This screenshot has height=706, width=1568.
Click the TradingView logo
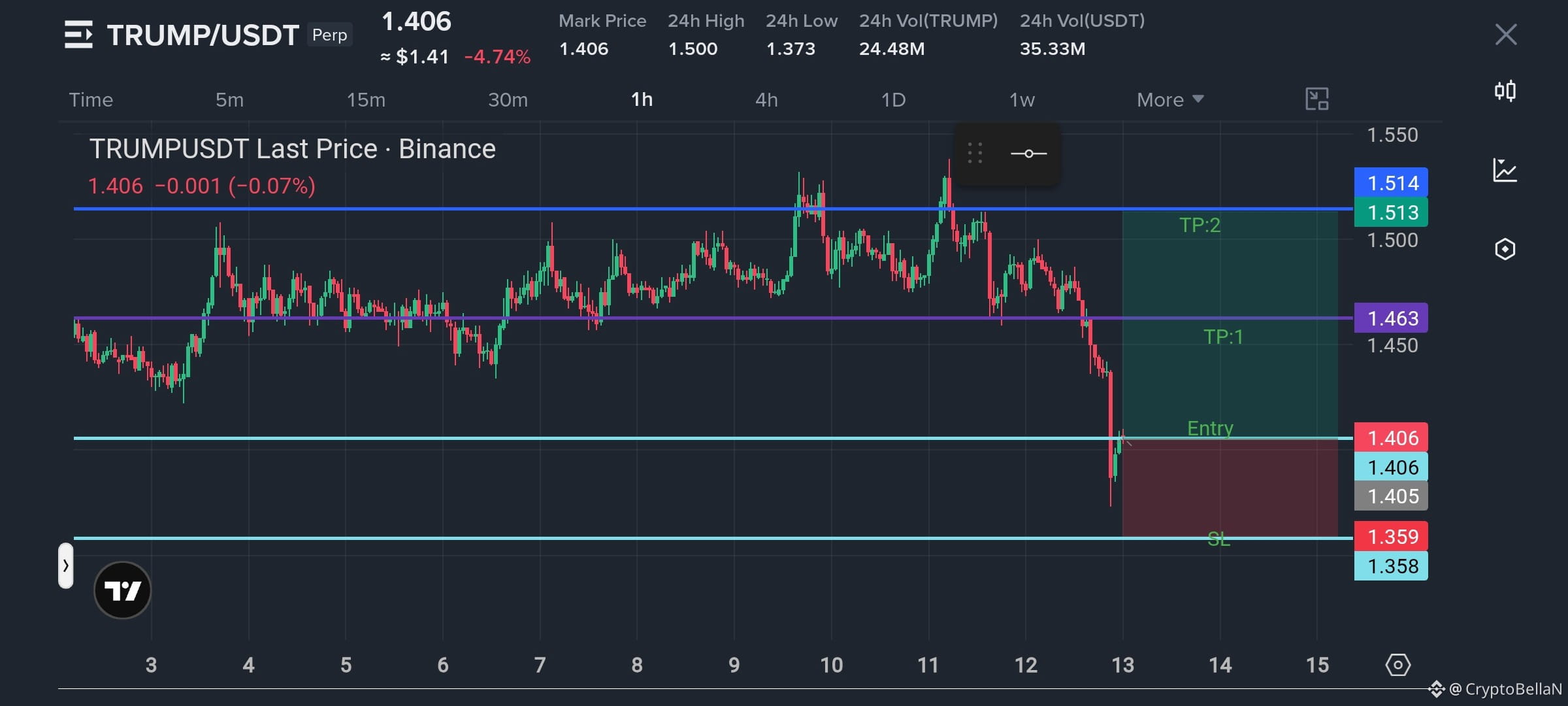coord(123,590)
